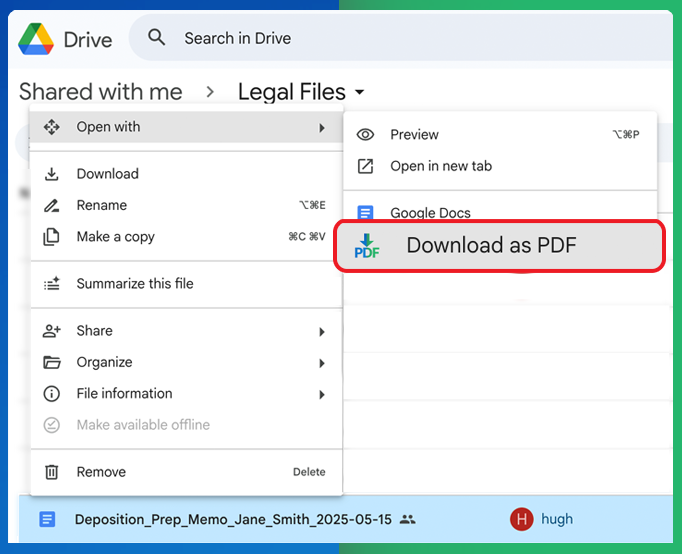Select the Deposition_Prep_Memo_Jane_Smith file row
682x554 pixels.
pyautogui.click(x=235, y=520)
